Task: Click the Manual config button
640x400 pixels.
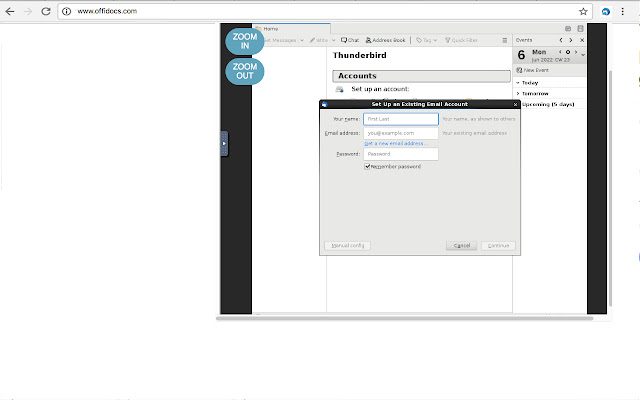Action: [x=347, y=246]
